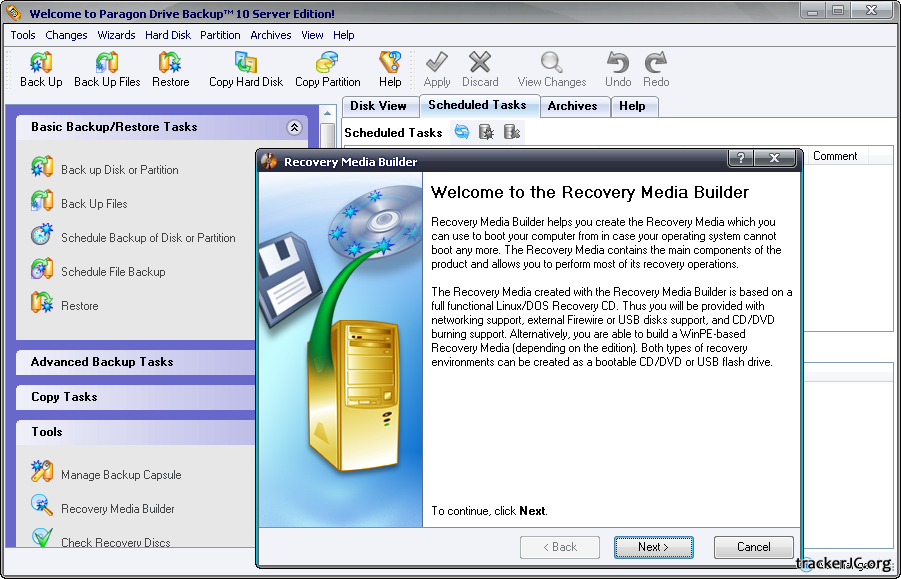The image size is (901, 579).
Task: Click the Comment column header
Action: 835,156
